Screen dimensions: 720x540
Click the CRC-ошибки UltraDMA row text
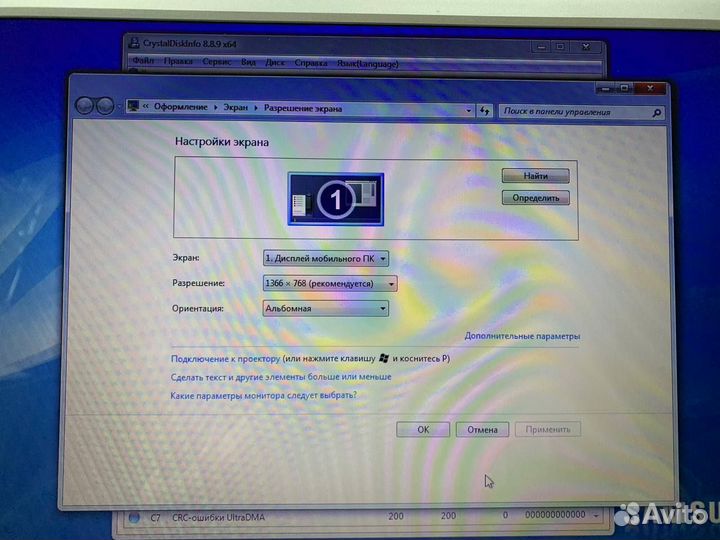click(219, 518)
